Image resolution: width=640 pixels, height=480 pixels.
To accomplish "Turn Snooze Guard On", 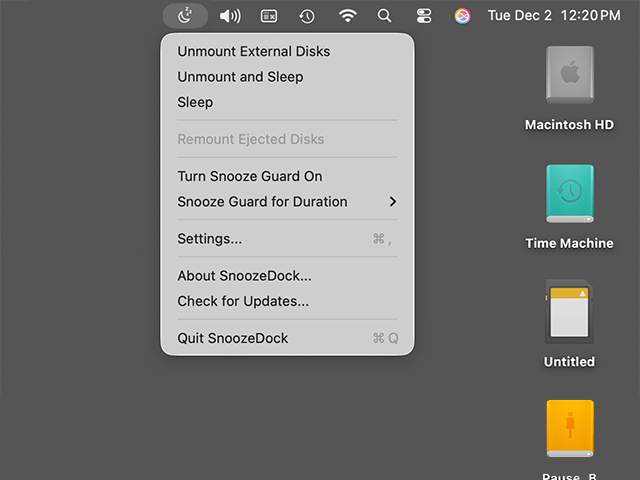I will (x=287, y=176).
